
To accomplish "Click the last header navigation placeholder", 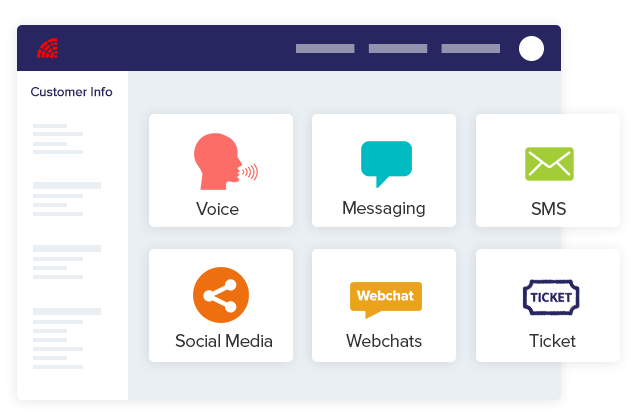I will pos(471,49).
